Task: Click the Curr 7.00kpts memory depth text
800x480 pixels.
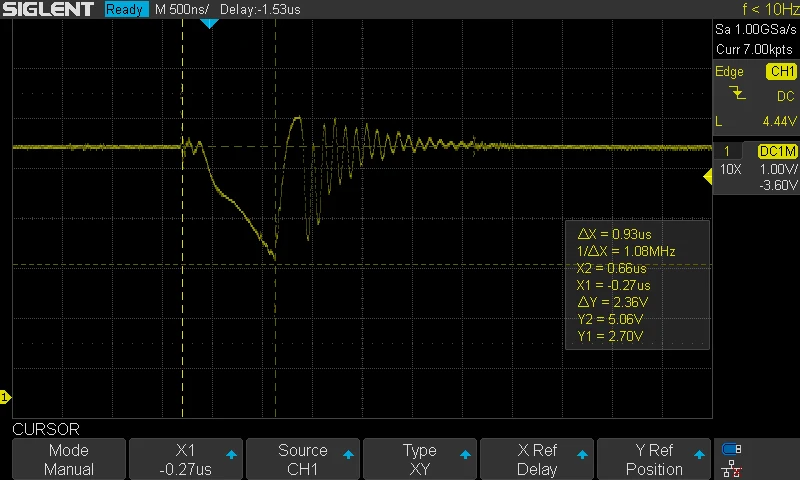Action: pyautogui.click(x=754, y=49)
